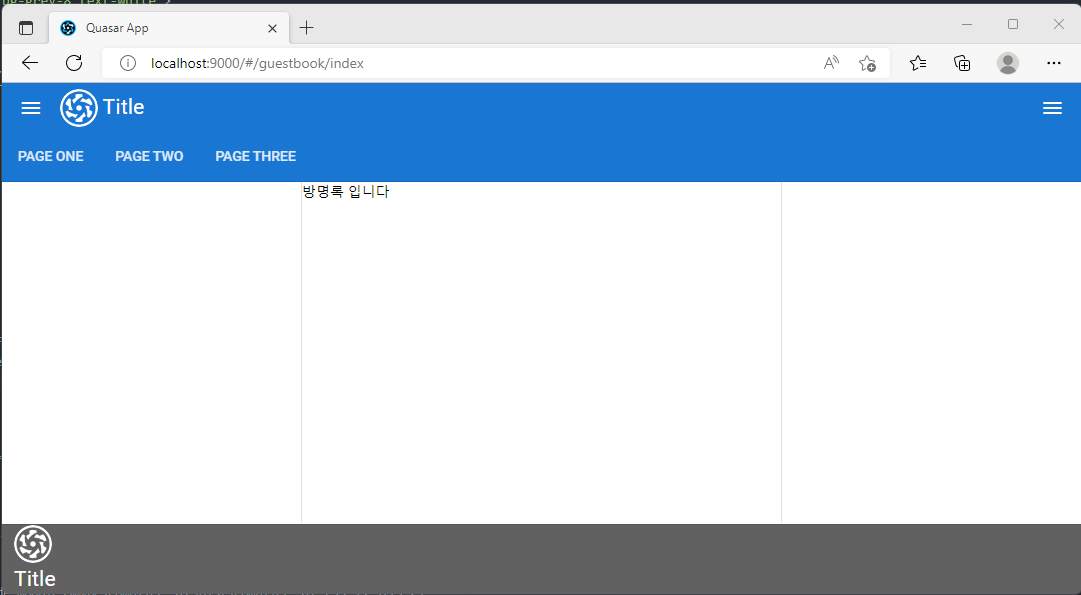Open the left drawer hamburger menu
Screen dimensions: 1081x595
30,108
